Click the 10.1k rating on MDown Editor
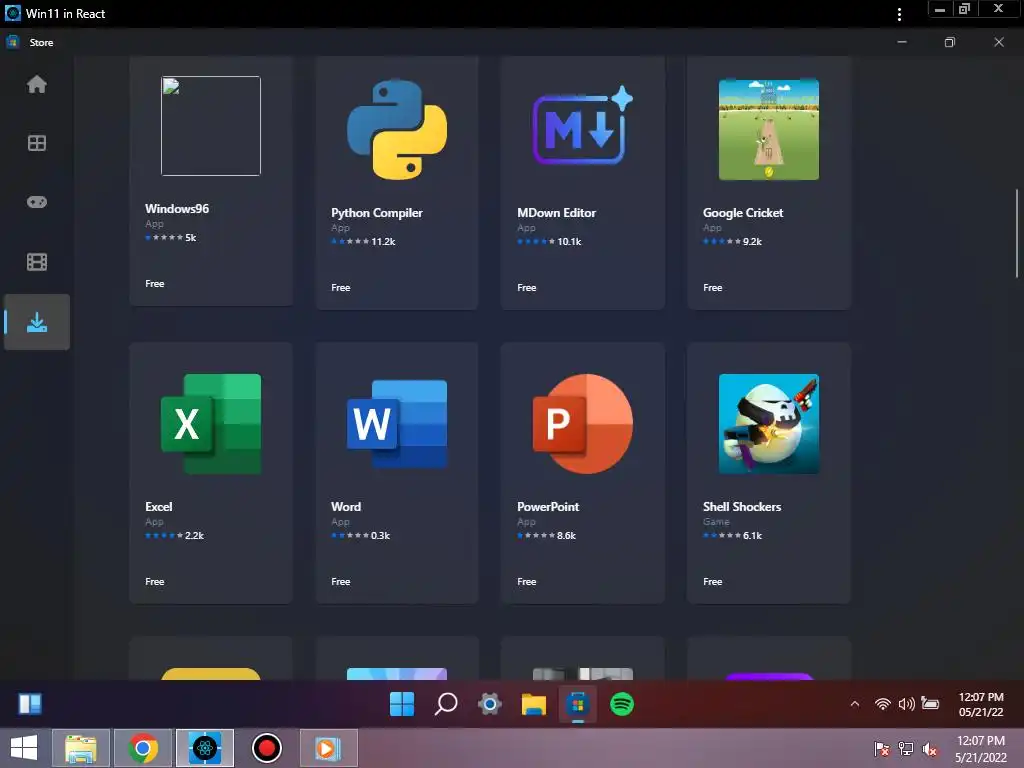Screen dimensions: 1024x768 tap(569, 242)
